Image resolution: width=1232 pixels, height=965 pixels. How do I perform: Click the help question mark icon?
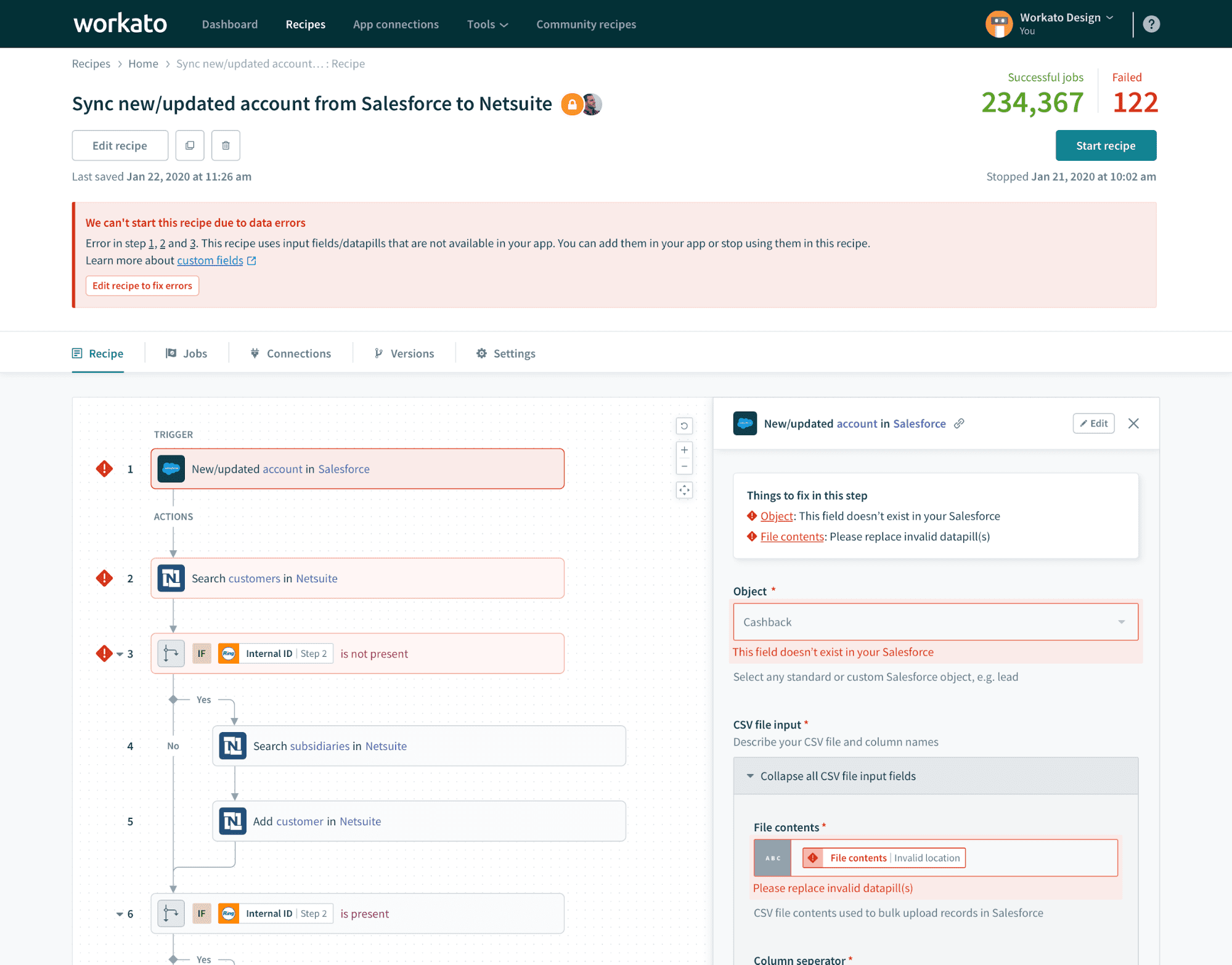[1151, 23]
